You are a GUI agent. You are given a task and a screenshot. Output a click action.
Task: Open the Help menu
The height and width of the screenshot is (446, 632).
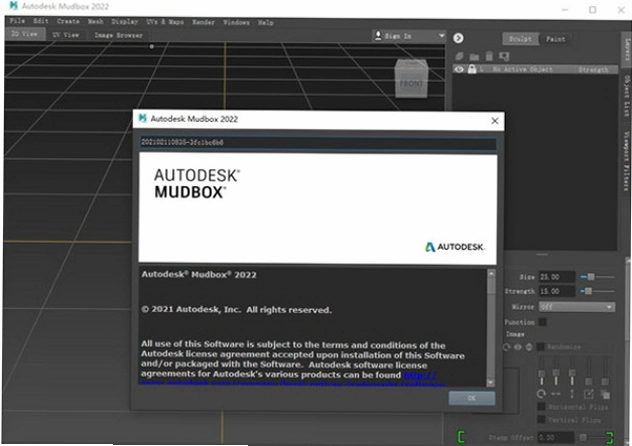[266, 23]
